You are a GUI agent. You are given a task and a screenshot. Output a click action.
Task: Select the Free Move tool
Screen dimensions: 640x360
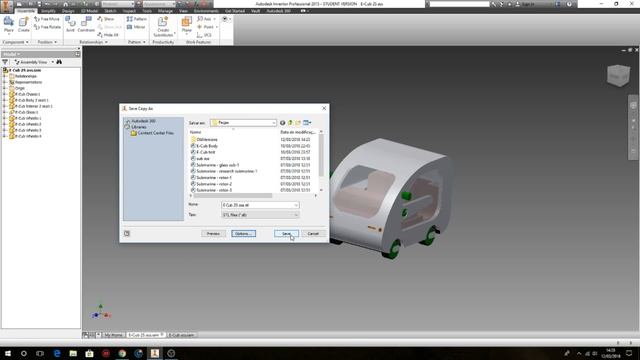point(47,19)
